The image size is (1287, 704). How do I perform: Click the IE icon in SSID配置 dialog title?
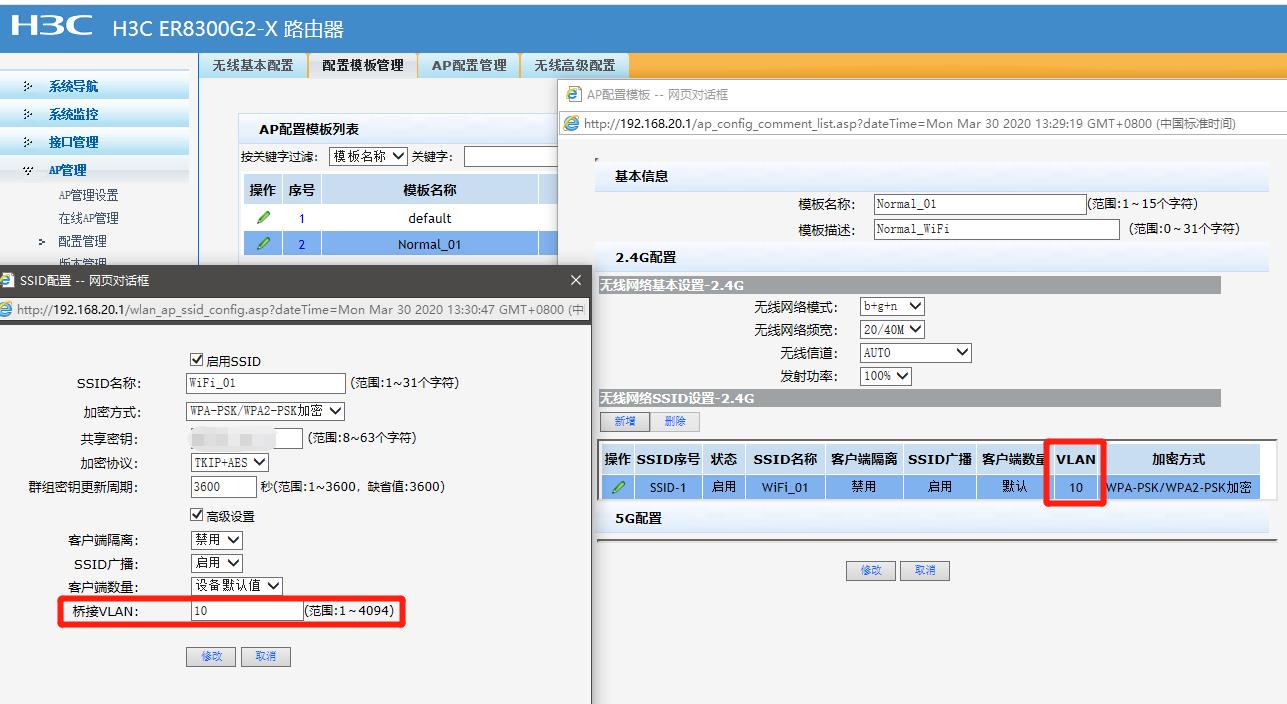click(7, 282)
